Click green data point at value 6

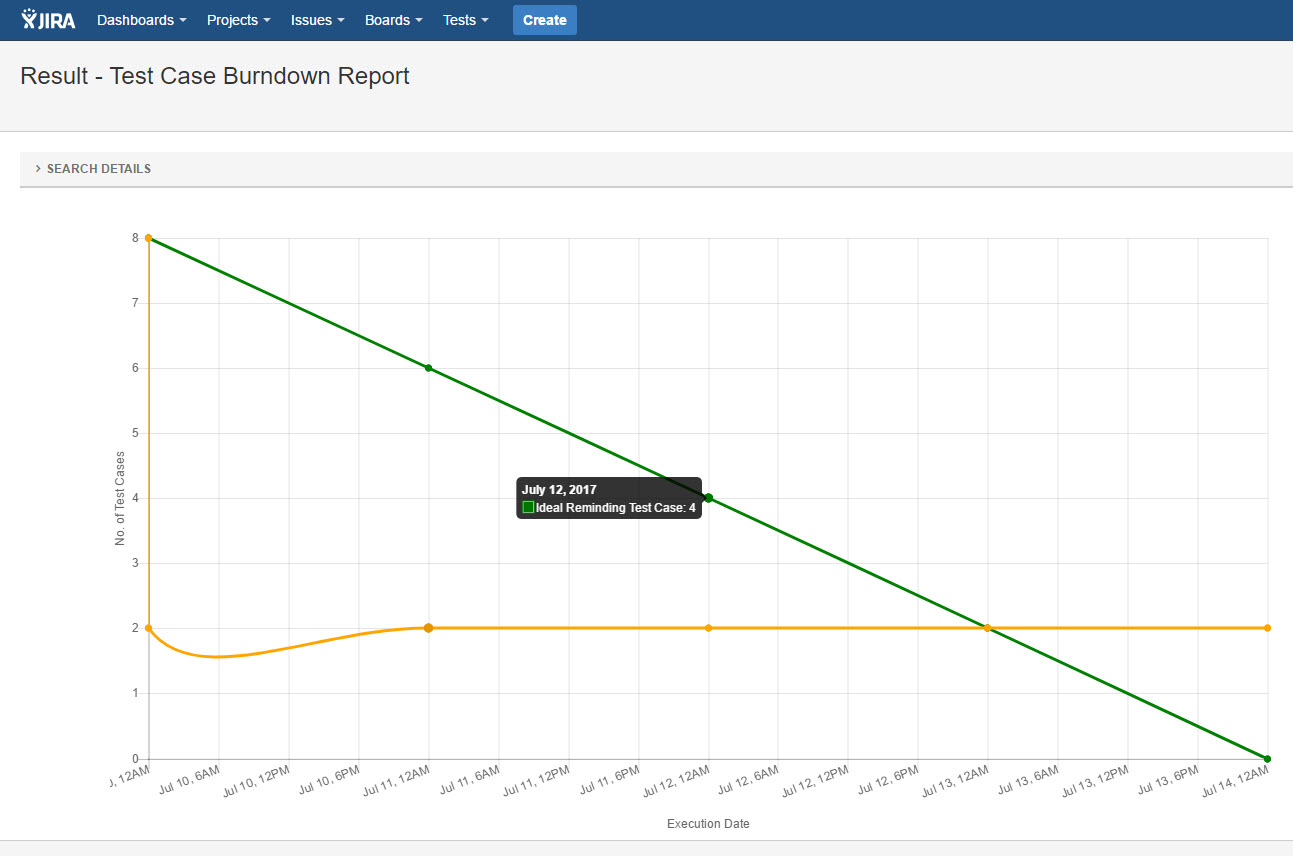pos(428,368)
